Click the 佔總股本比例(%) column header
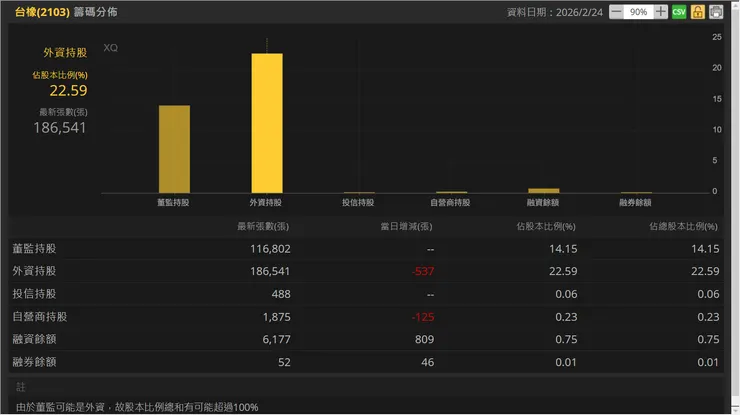 (x=683, y=227)
